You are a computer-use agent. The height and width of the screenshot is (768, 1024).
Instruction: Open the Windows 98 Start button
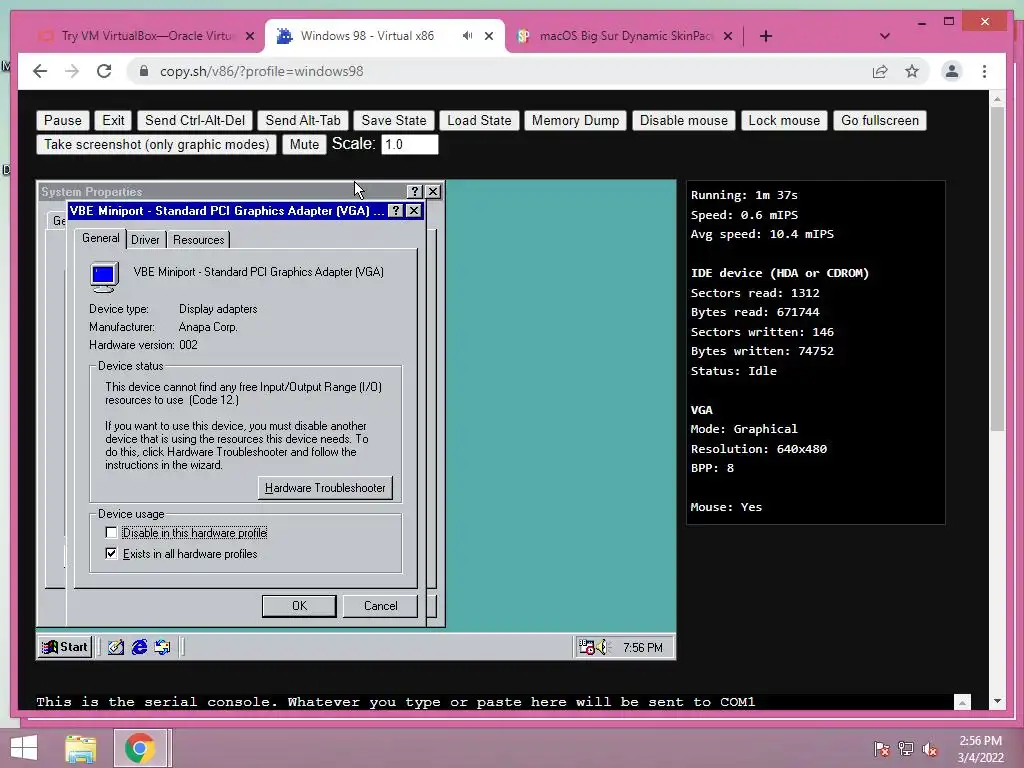(x=65, y=647)
